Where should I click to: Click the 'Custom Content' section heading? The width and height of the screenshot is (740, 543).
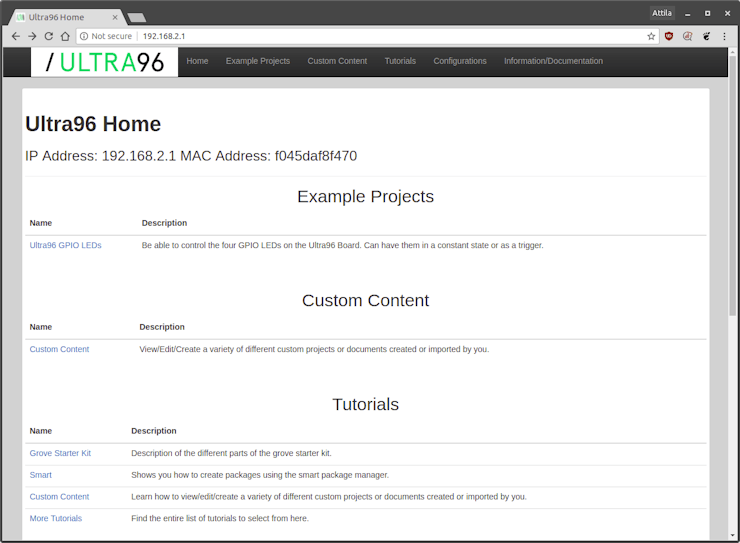pos(365,301)
